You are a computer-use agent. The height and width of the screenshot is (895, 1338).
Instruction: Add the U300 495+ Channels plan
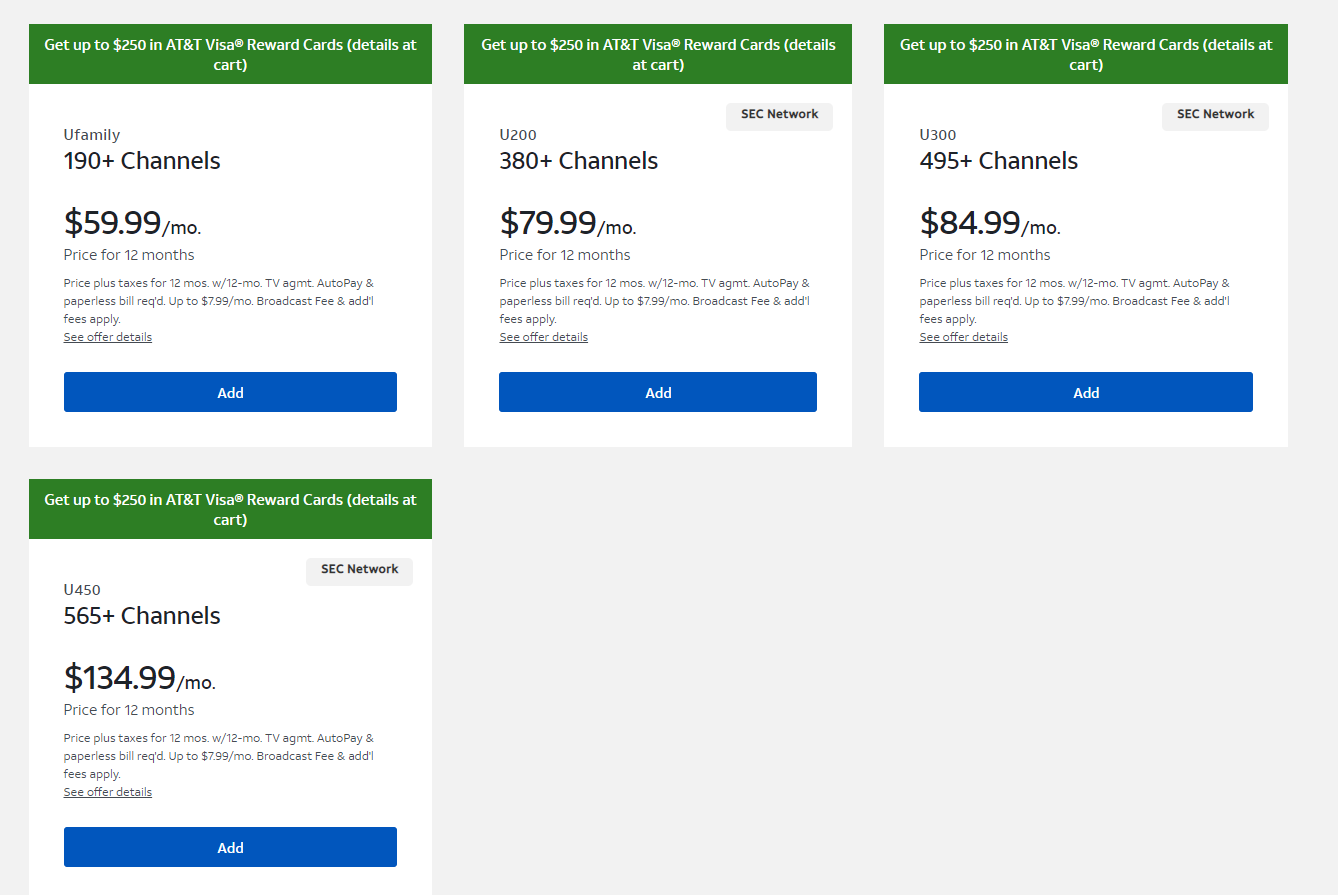pyautogui.click(x=1085, y=392)
